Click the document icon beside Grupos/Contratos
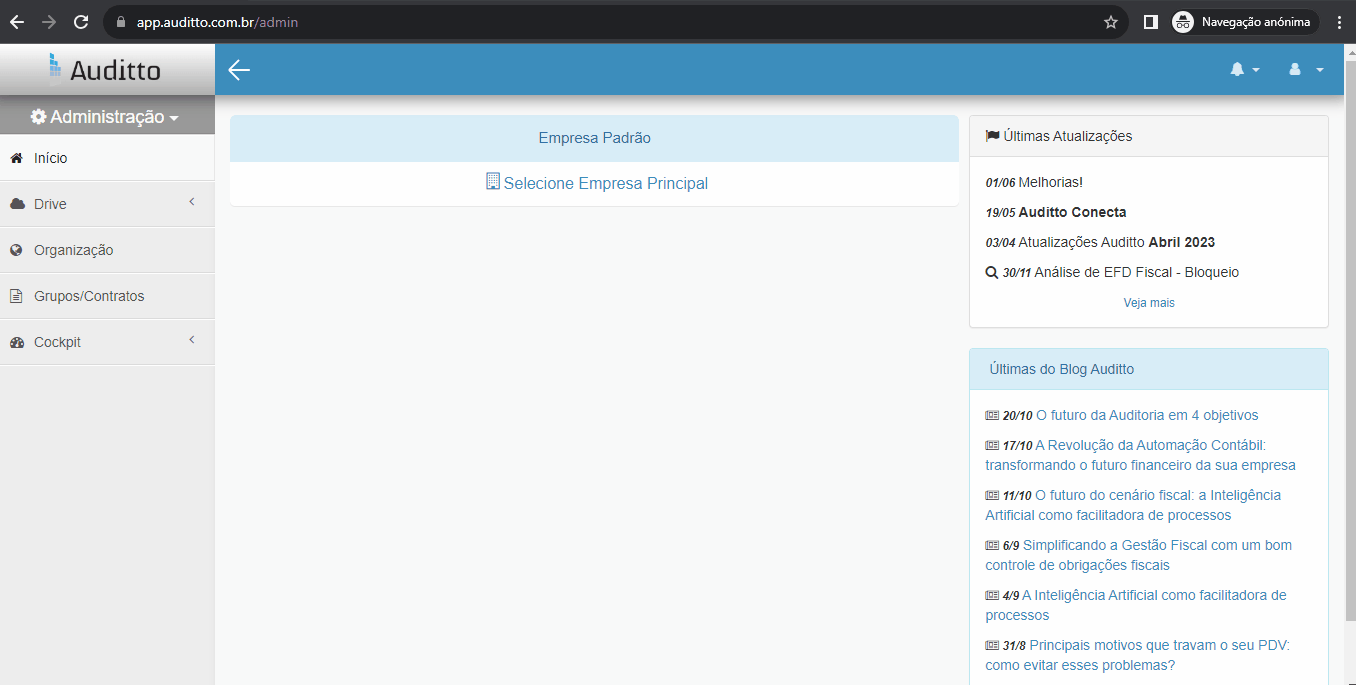This screenshot has height=685, width=1356. pyautogui.click(x=16, y=296)
